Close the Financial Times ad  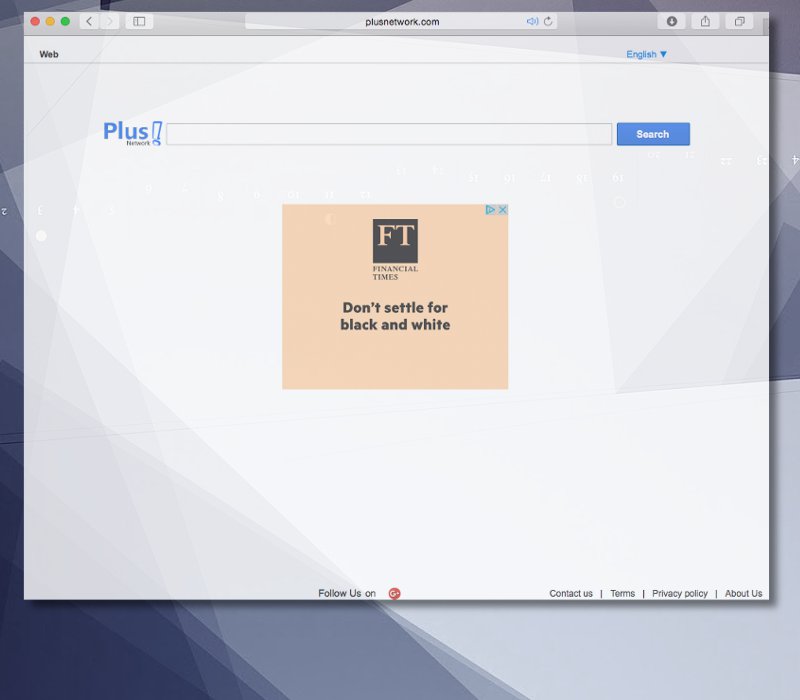pos(503,210)
